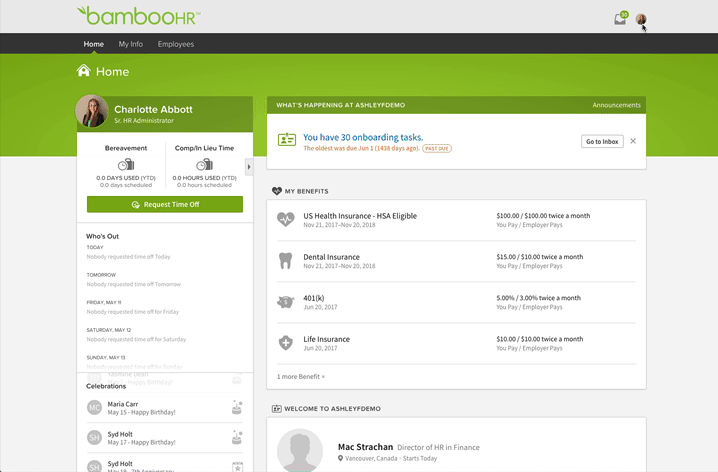
Task: Click the Life Insurance shield icon
Action: pos(286,342)
